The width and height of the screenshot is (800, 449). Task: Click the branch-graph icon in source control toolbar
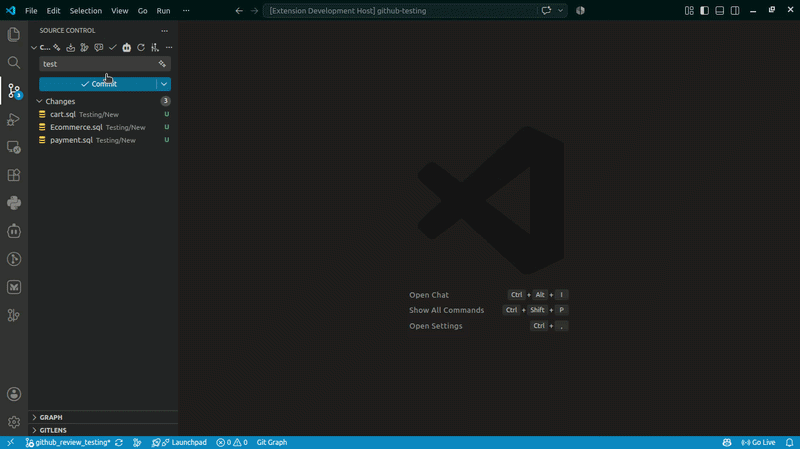point(84,47)
